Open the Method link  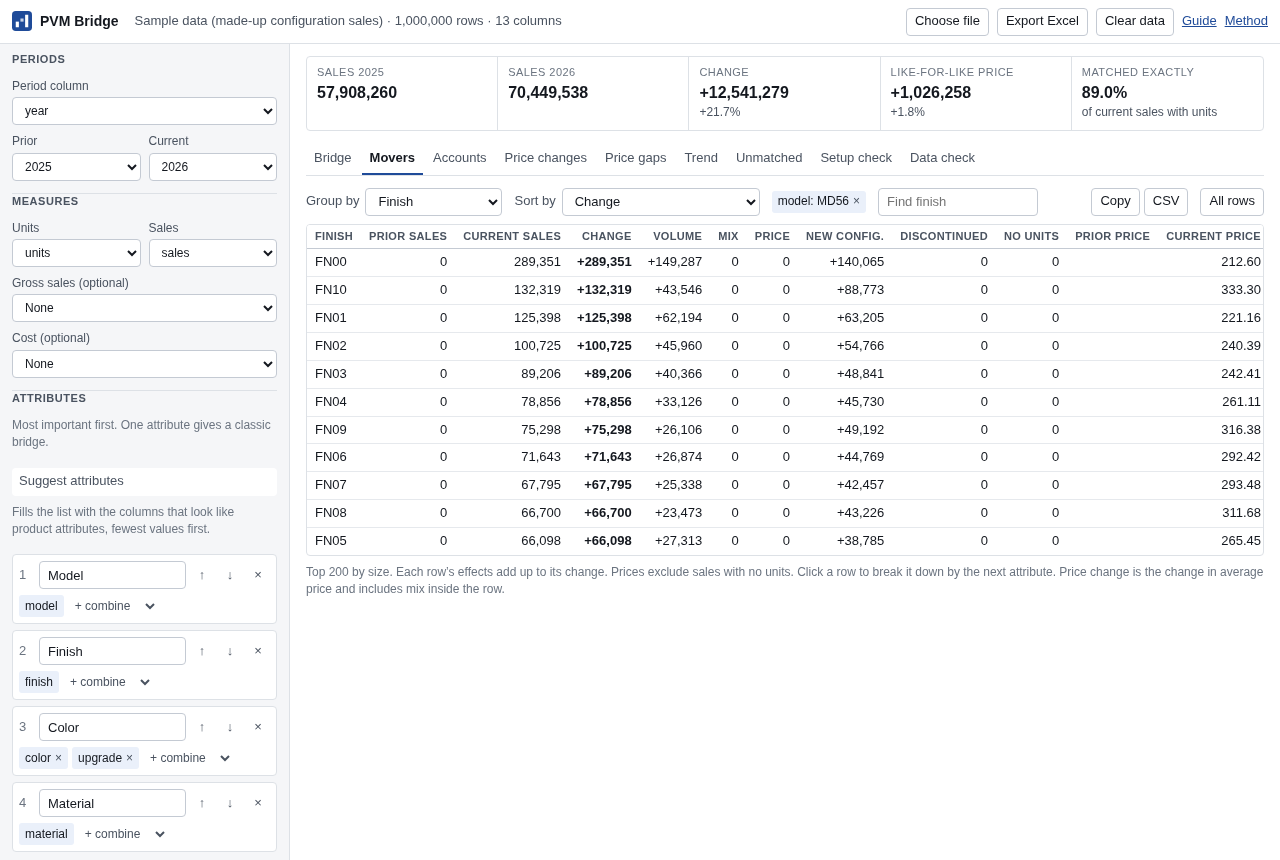point(1246,21)
